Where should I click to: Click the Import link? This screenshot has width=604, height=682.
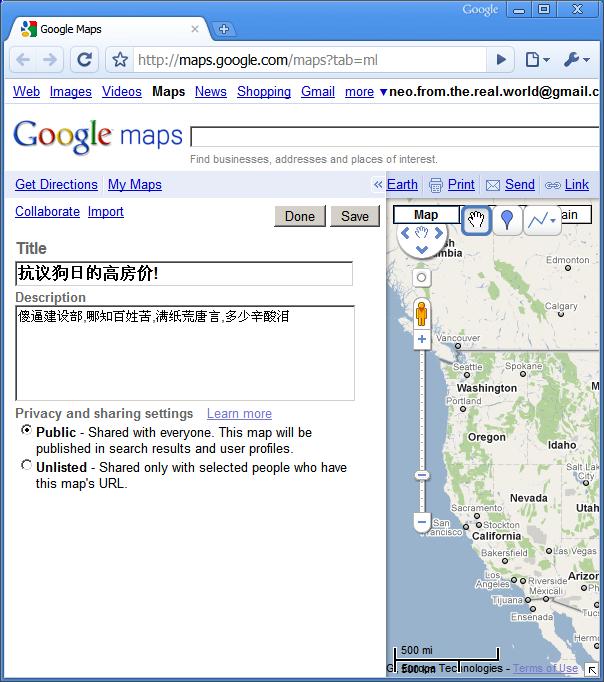[106, 211]
